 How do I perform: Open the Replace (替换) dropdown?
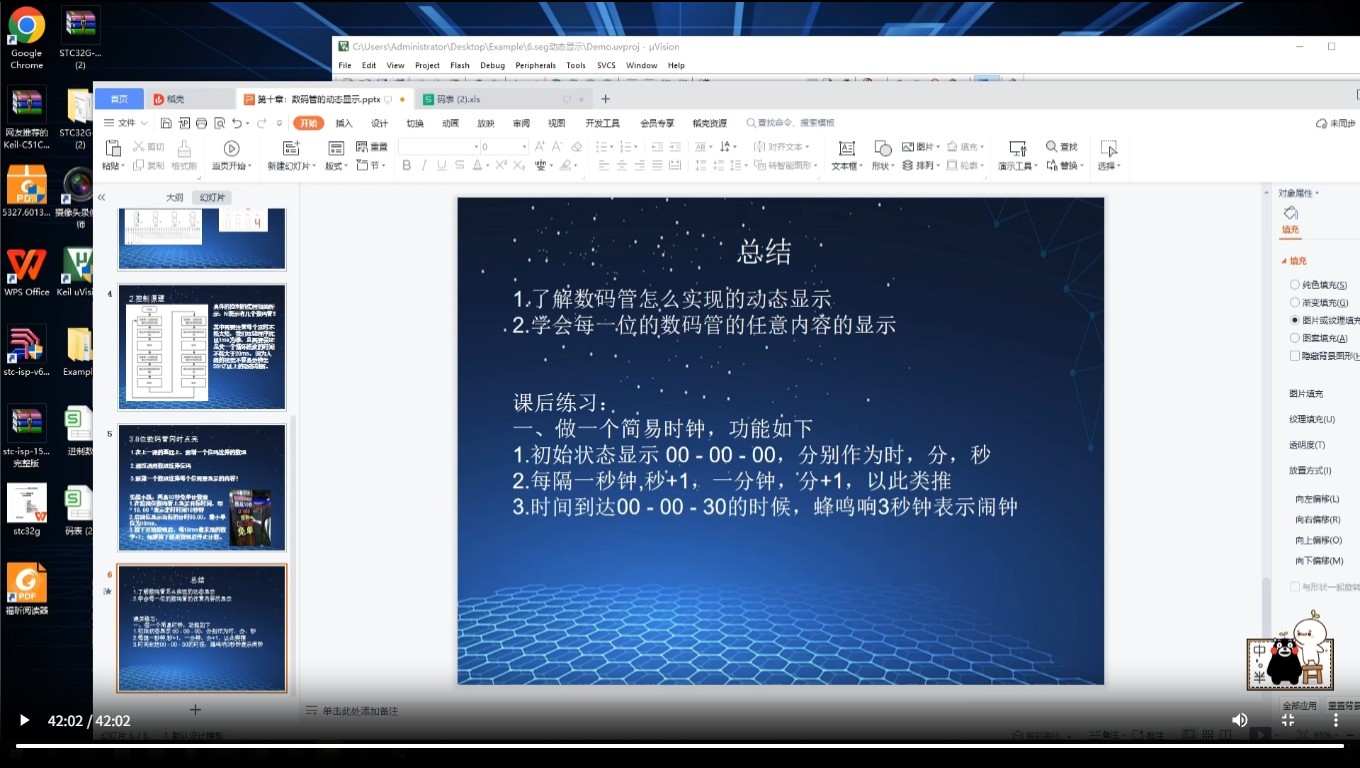pos(1066,166)
